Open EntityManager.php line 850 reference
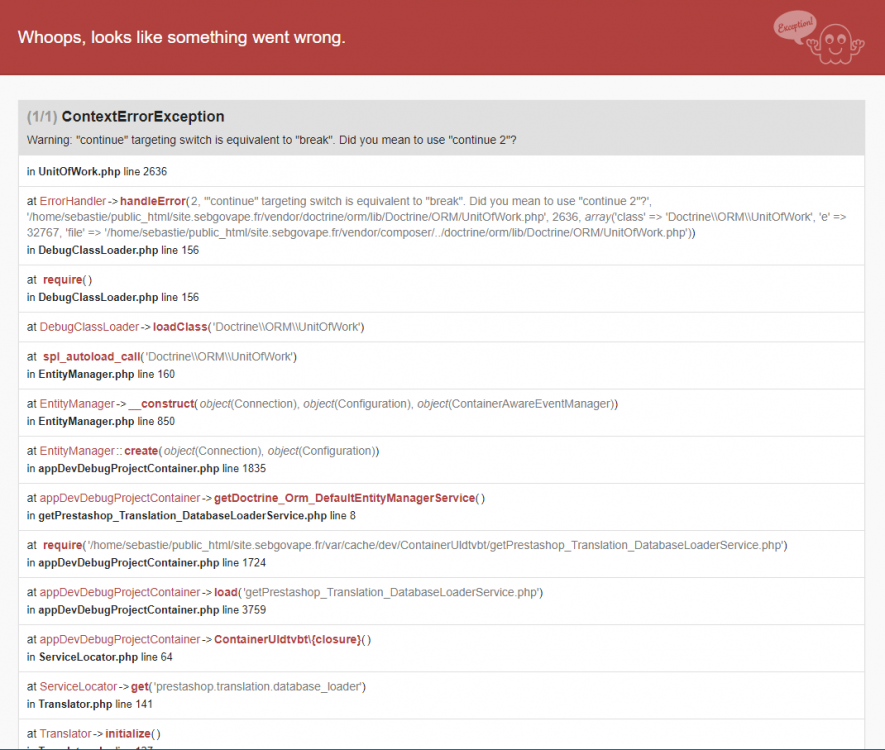 [101, 421]
